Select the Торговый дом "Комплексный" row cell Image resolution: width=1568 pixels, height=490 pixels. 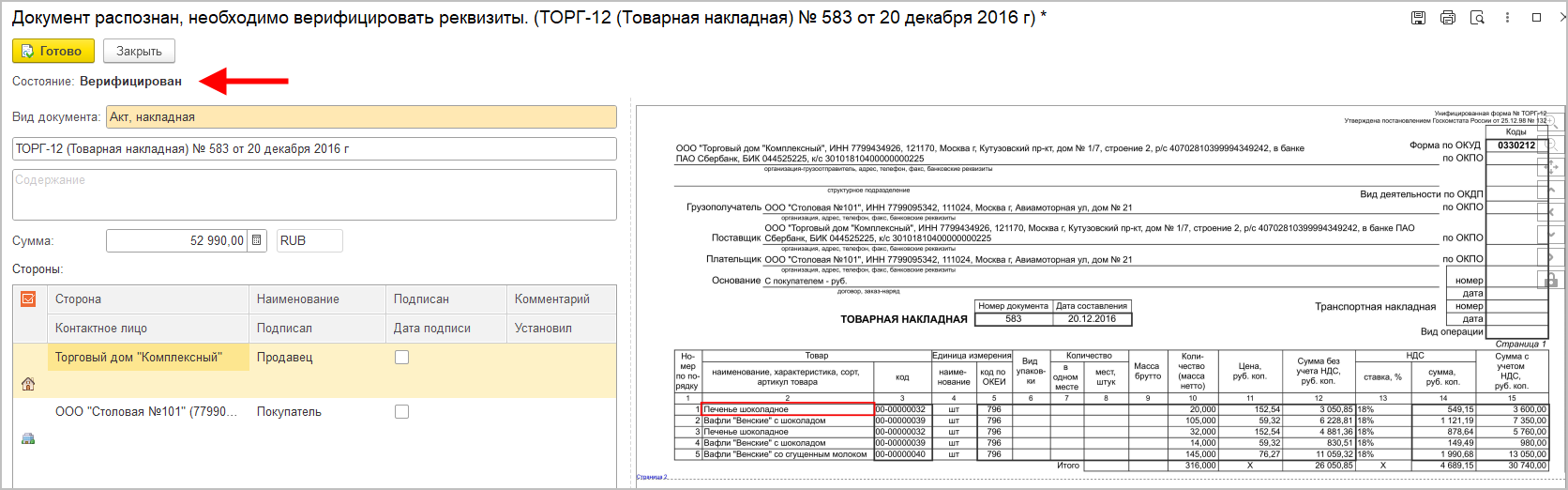coord(147,358)
